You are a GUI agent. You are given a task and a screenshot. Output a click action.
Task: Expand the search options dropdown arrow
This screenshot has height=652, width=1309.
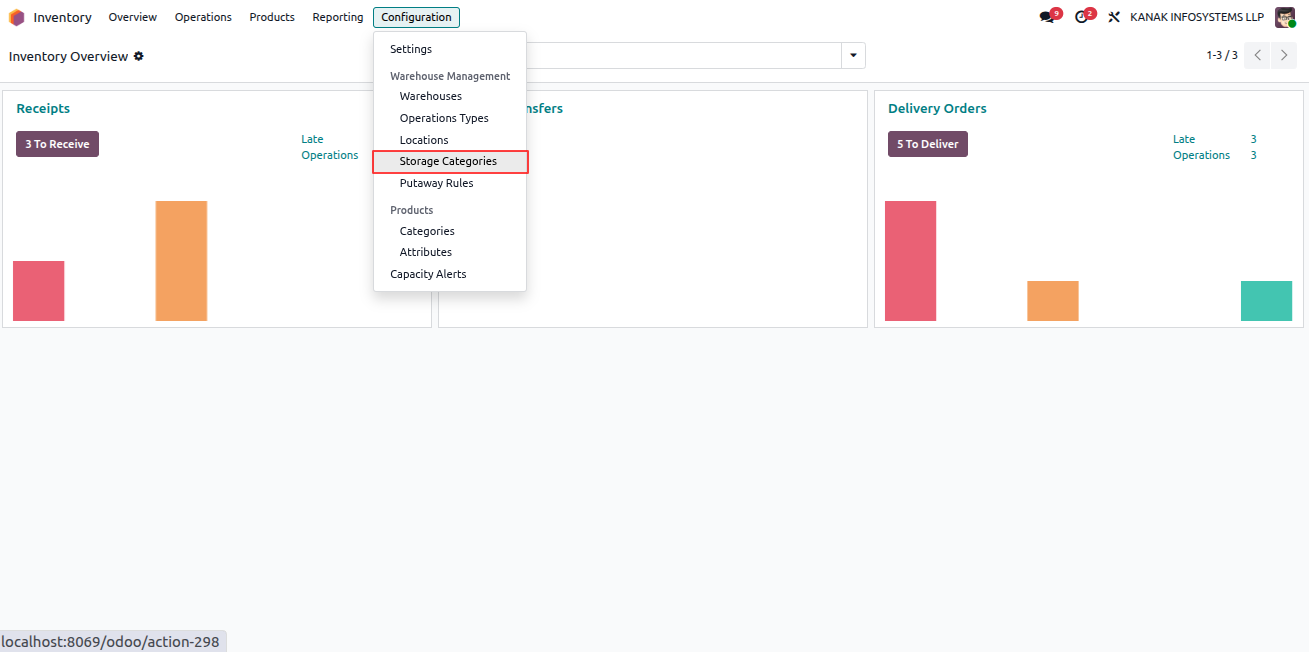(x=853, y=55)
